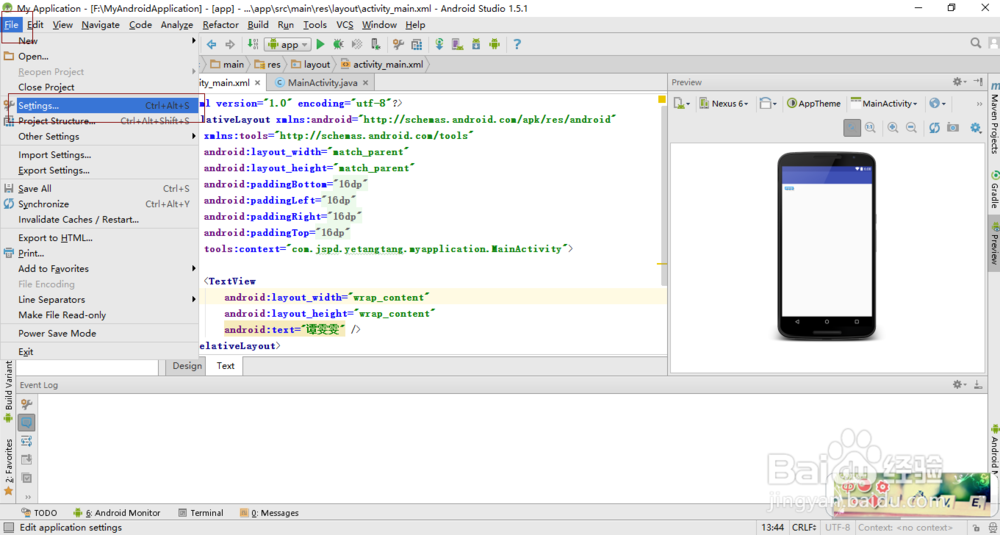Toggle tool windows button in status bar
Screen dimensions: 1000x535
pos(8,527)
